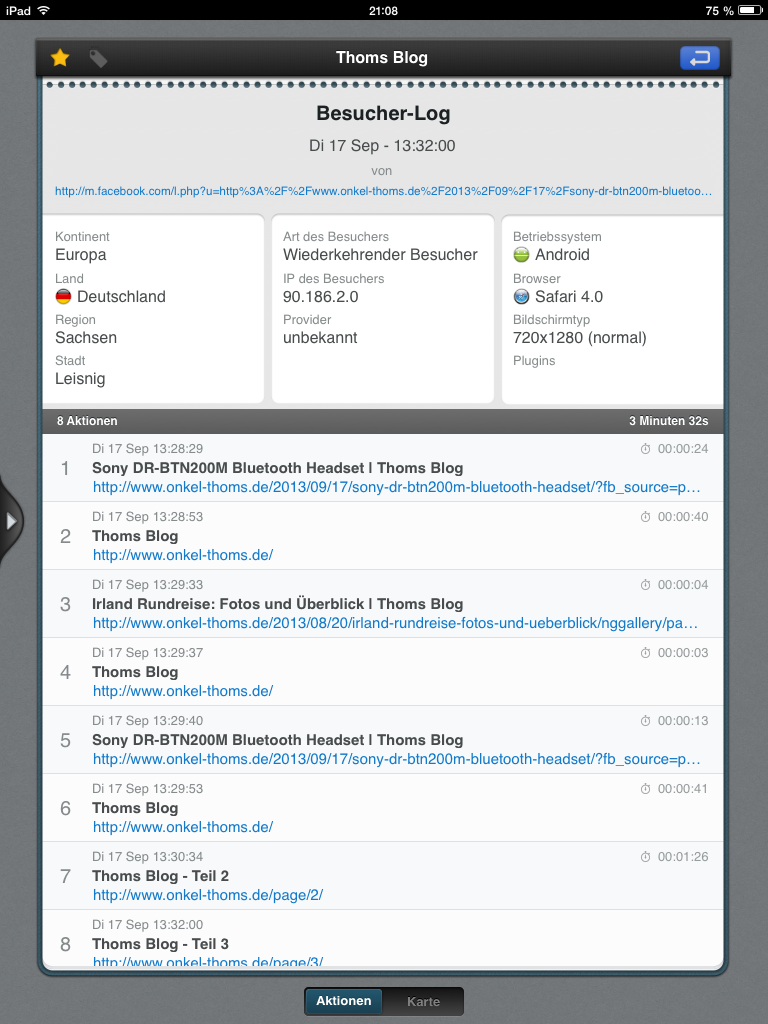Tap the gray tag icon
Screen dimensions: 768x1024
click(x=99, y=59)
